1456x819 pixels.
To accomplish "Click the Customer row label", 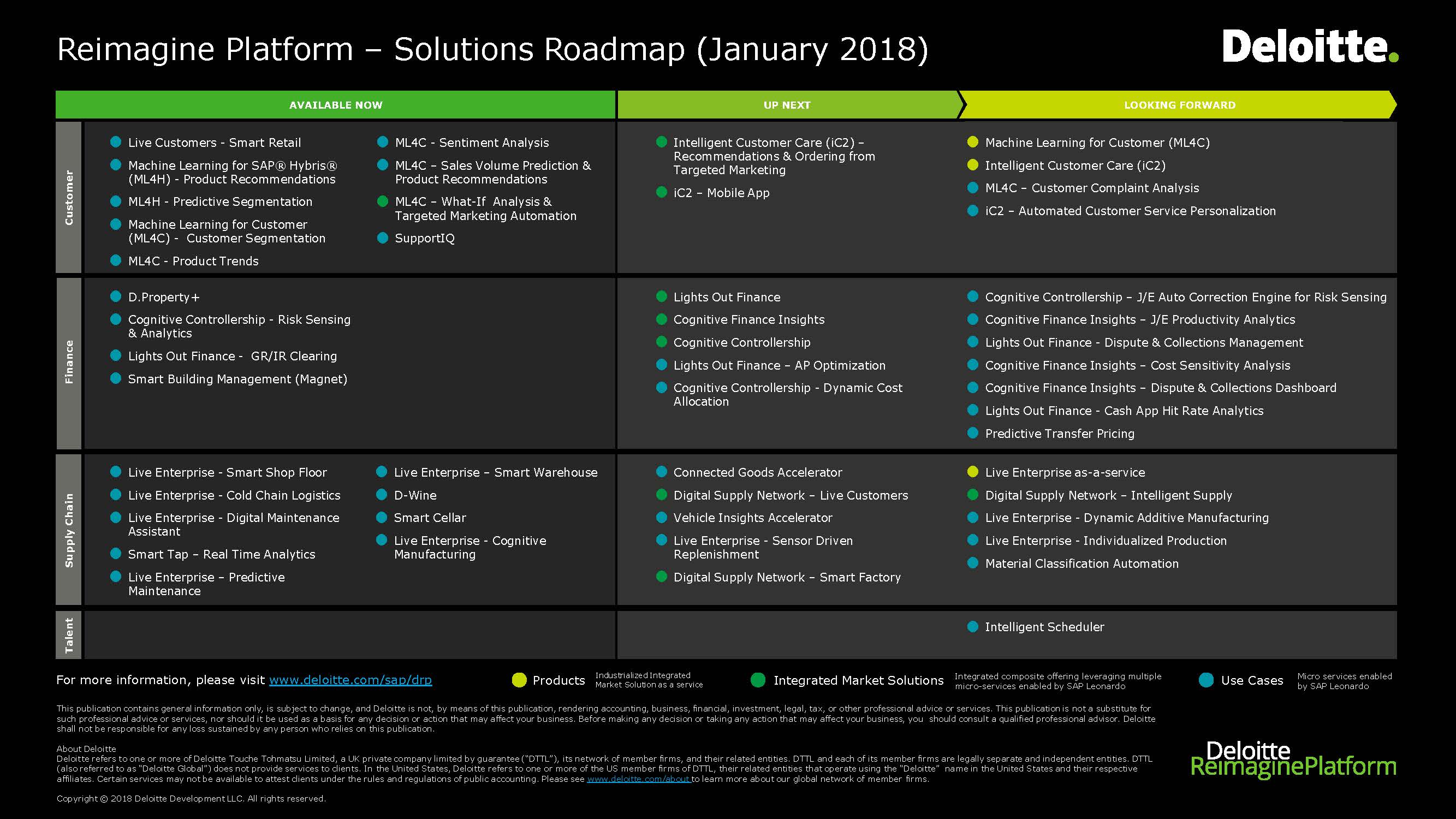I will coord(69,197).
